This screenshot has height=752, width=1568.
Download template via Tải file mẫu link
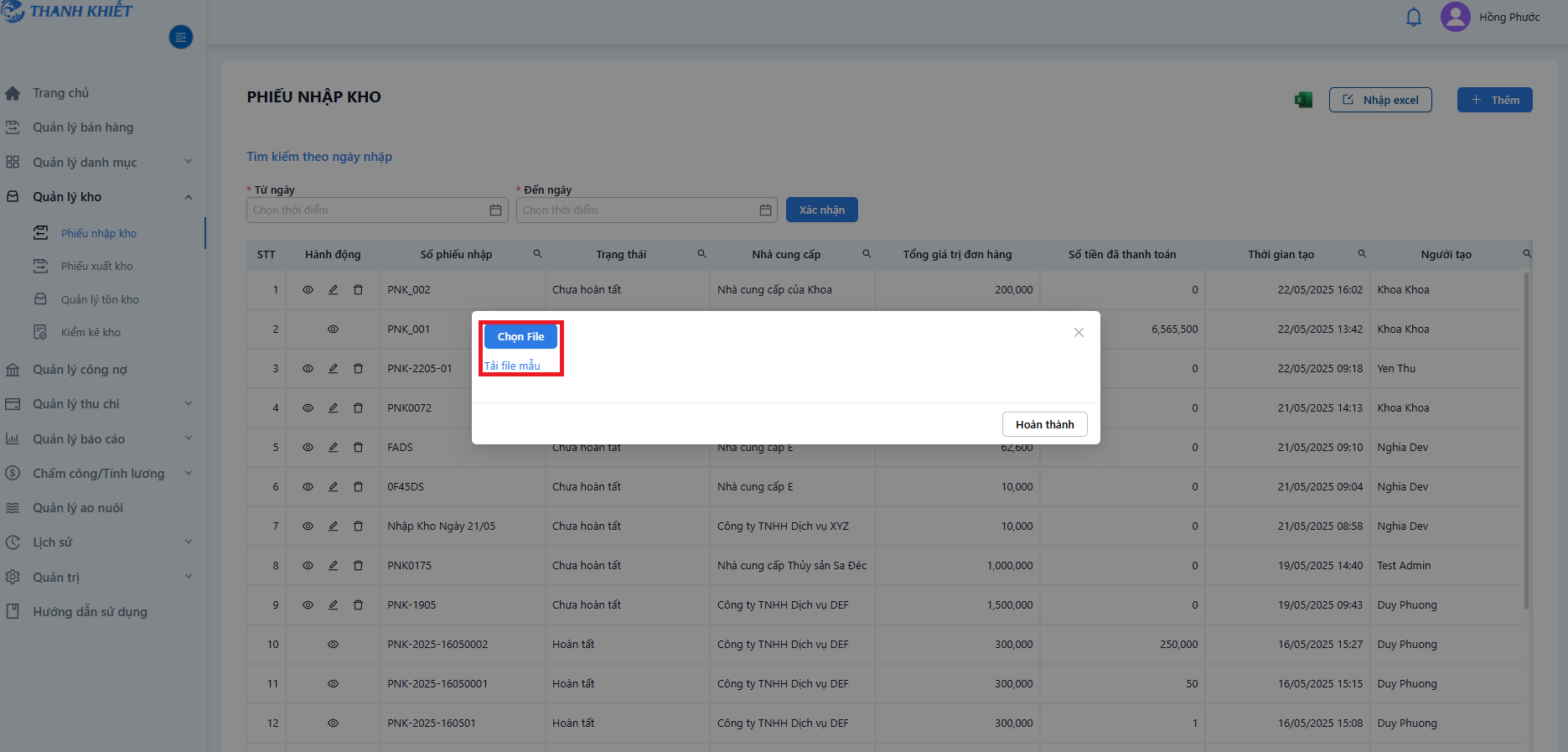click(512, 366)
